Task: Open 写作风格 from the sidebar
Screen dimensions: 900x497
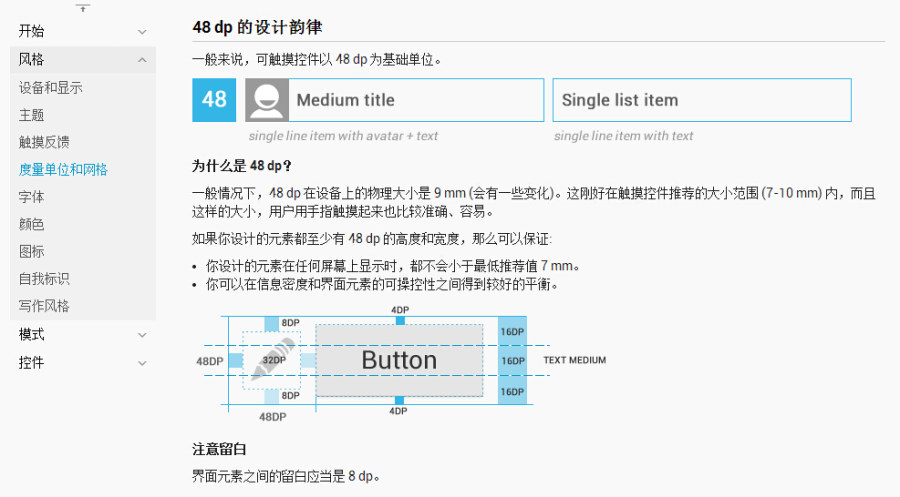Action: click(x=44, y=306)
